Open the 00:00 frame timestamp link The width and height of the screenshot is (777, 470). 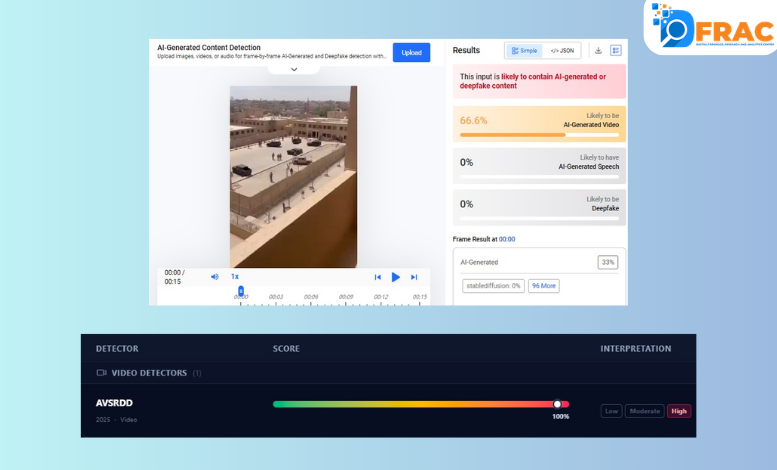click(x=507, y=239)
